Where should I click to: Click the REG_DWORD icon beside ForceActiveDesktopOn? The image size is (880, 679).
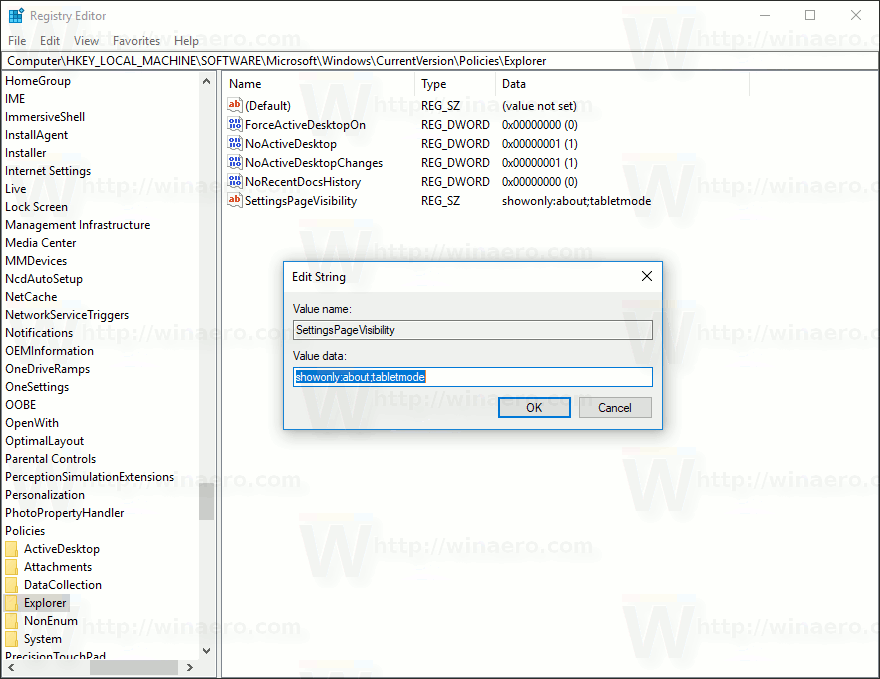click(235, 124)
